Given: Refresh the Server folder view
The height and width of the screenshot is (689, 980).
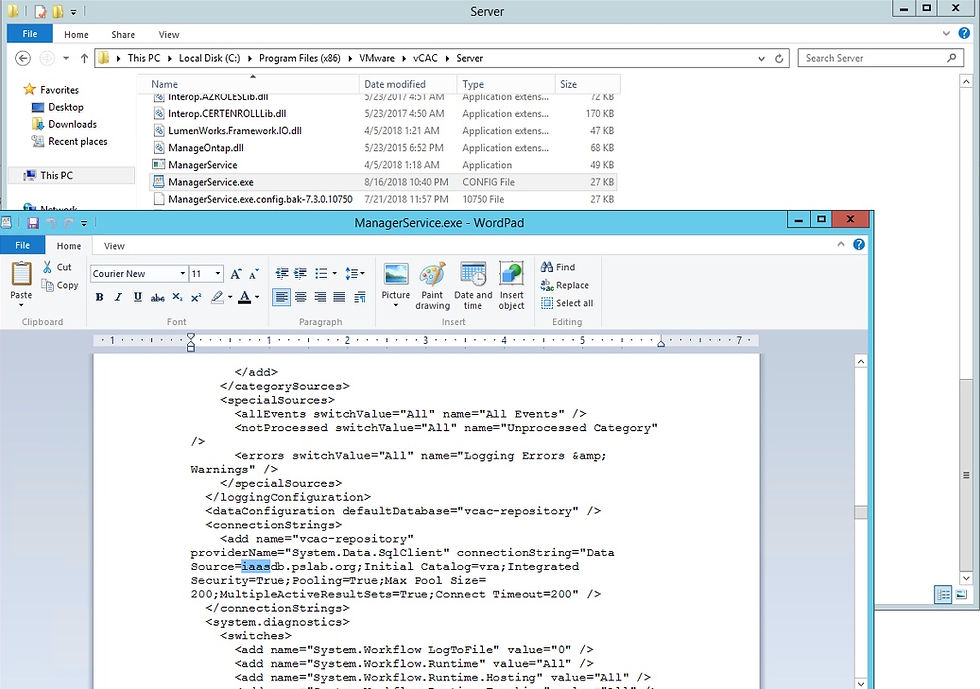Looking at the screenshot, I should 779,58.
